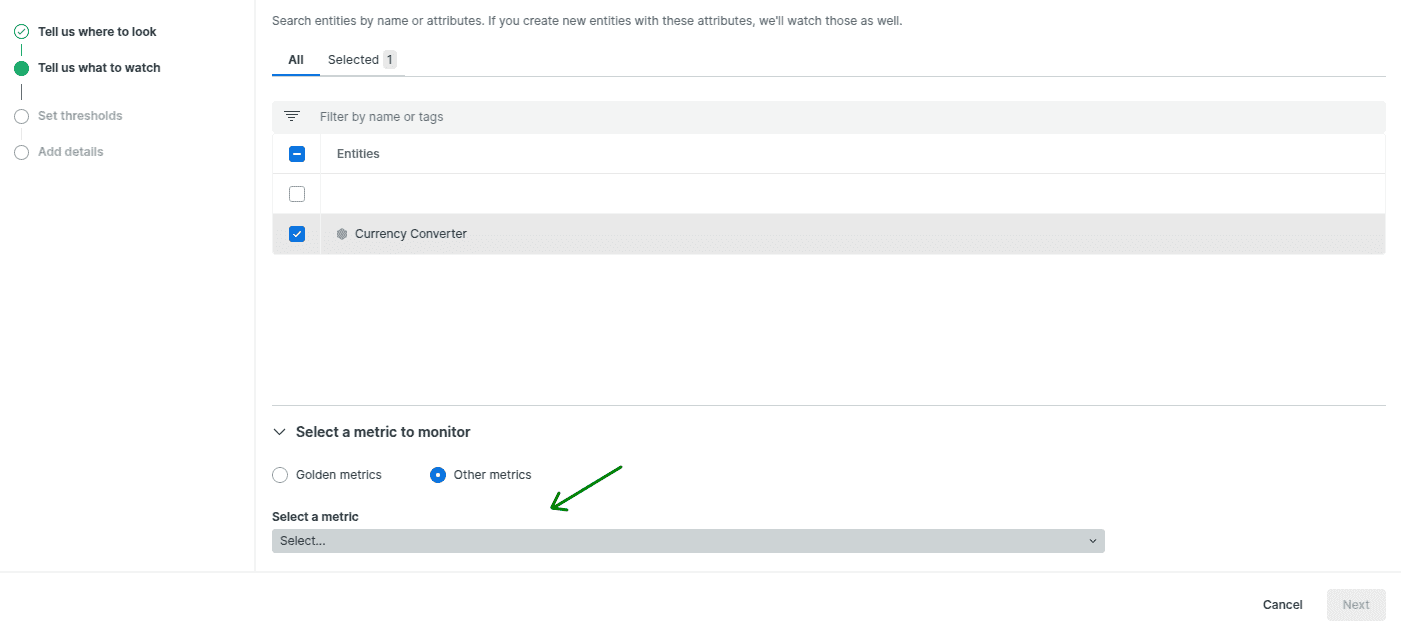Click the Set thresholds step circle
The image size is (1401, 632).
coord(21,116)
